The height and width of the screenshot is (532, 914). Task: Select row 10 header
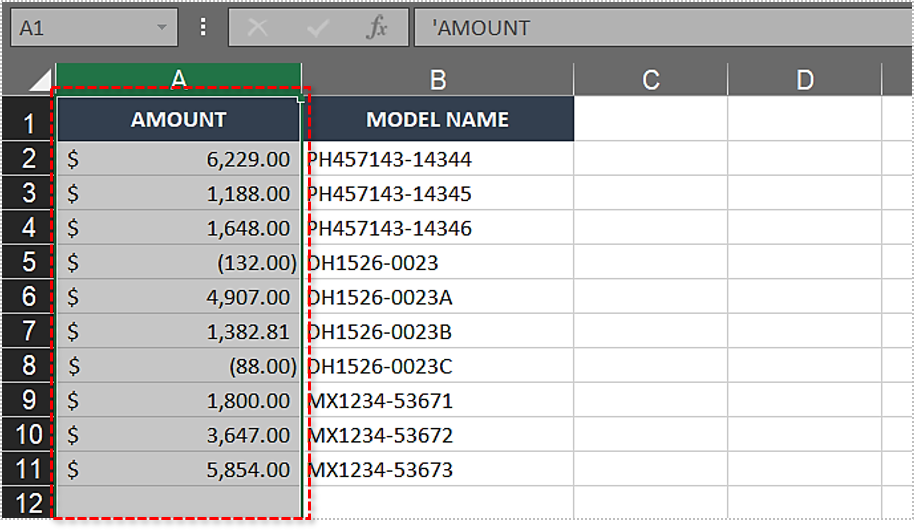click(x=27, y=434)
